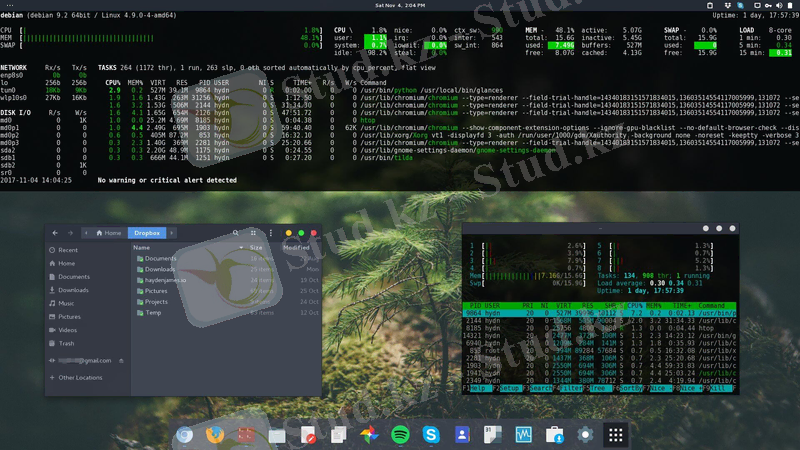Image resolution: width=800 pixels, height=450 pixels.
Task: Launch Firefox from the dock
Action: [x=215, y=435]
